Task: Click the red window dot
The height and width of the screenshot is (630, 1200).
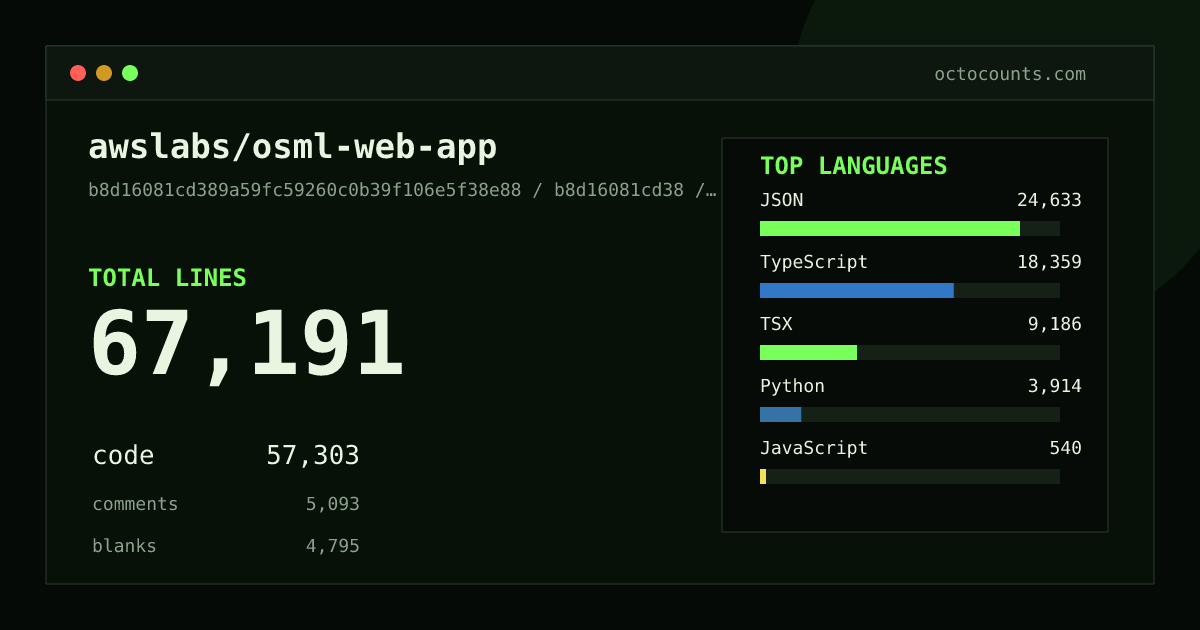Action: [x=78, y=73]
